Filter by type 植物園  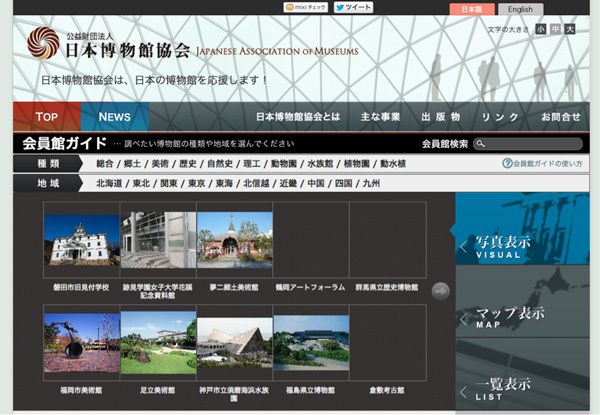(357, 164)
